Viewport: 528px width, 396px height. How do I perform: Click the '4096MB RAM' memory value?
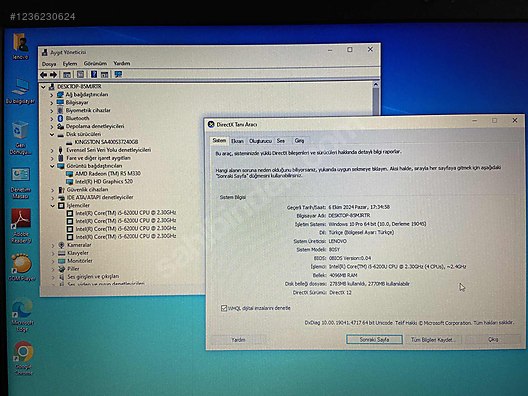(343, 275)
